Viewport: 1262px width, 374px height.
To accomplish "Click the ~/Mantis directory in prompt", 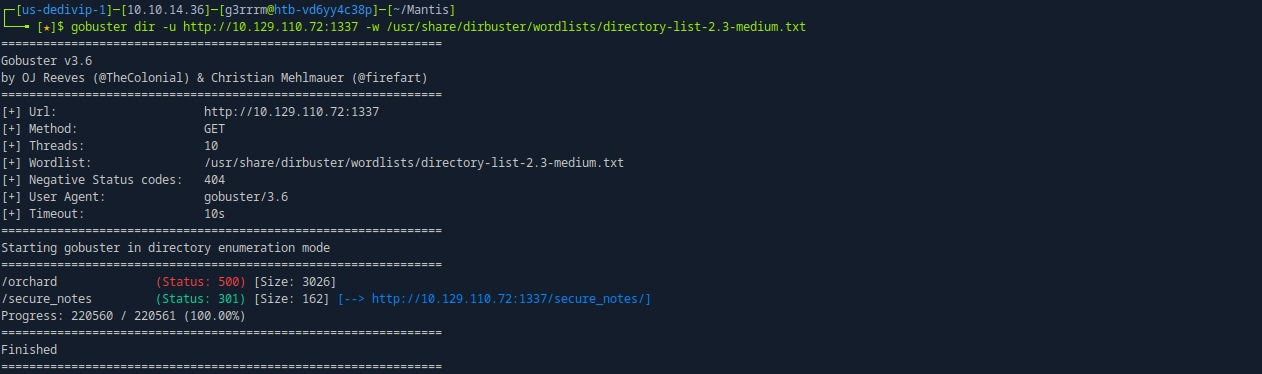I will click(378, 10).
